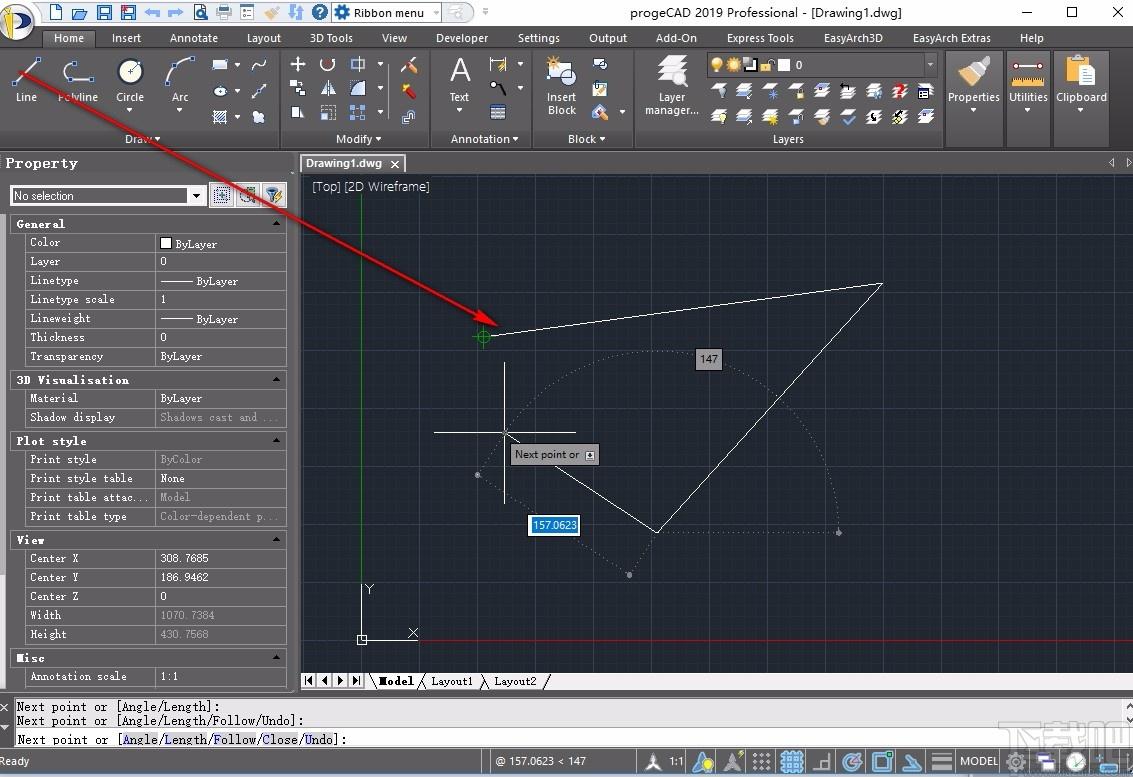Open the 3D Tools ribbon tab
The width and height of the screenshot is (1133, 777).
331,38
